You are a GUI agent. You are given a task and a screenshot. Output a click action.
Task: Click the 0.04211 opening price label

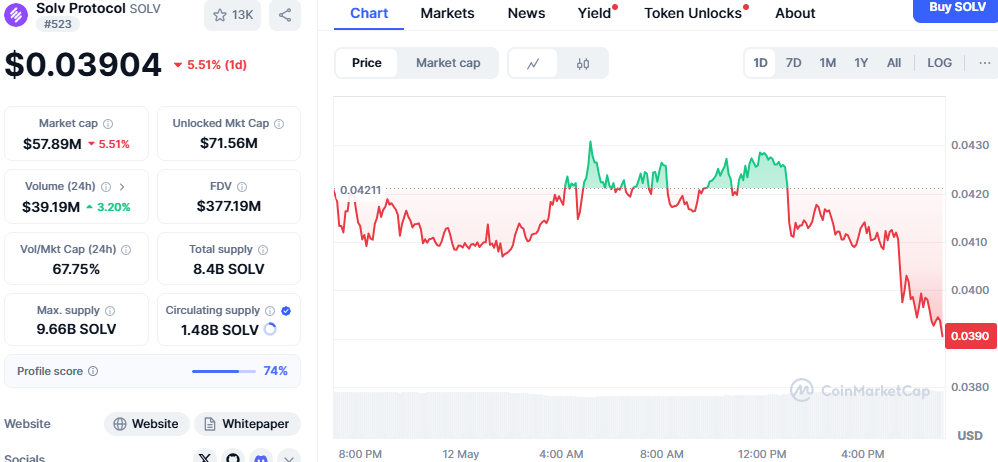click(360, 190)
